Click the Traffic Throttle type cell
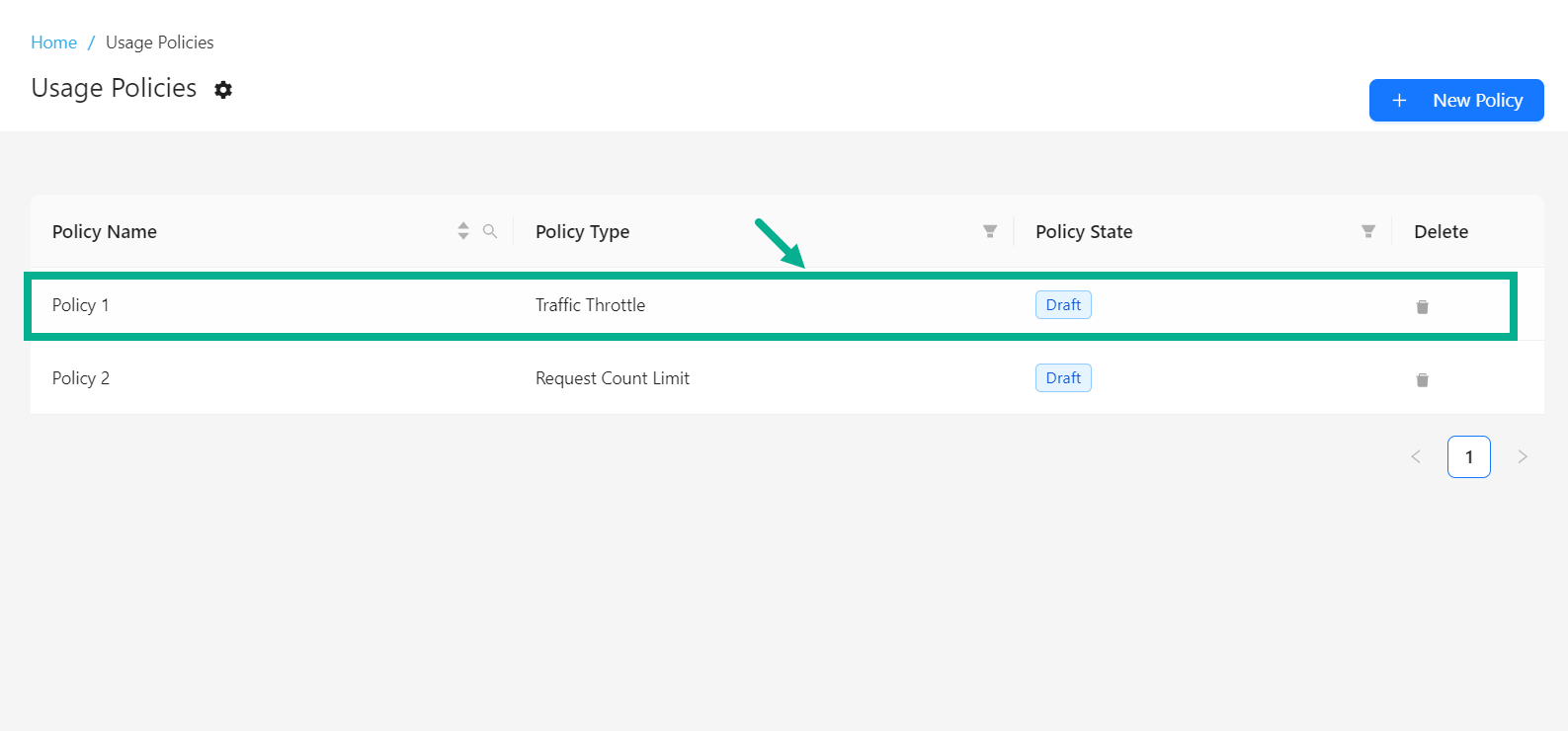The height and width of the screenshot is (731, 1568). tap(590, 305)
